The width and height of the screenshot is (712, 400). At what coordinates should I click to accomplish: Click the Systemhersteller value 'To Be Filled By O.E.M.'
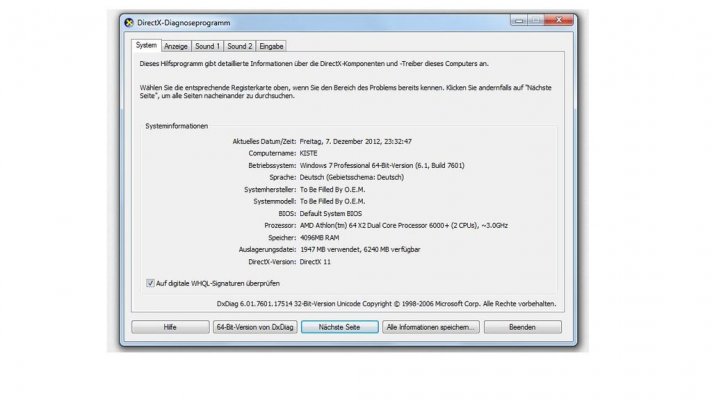pos(332,189)
